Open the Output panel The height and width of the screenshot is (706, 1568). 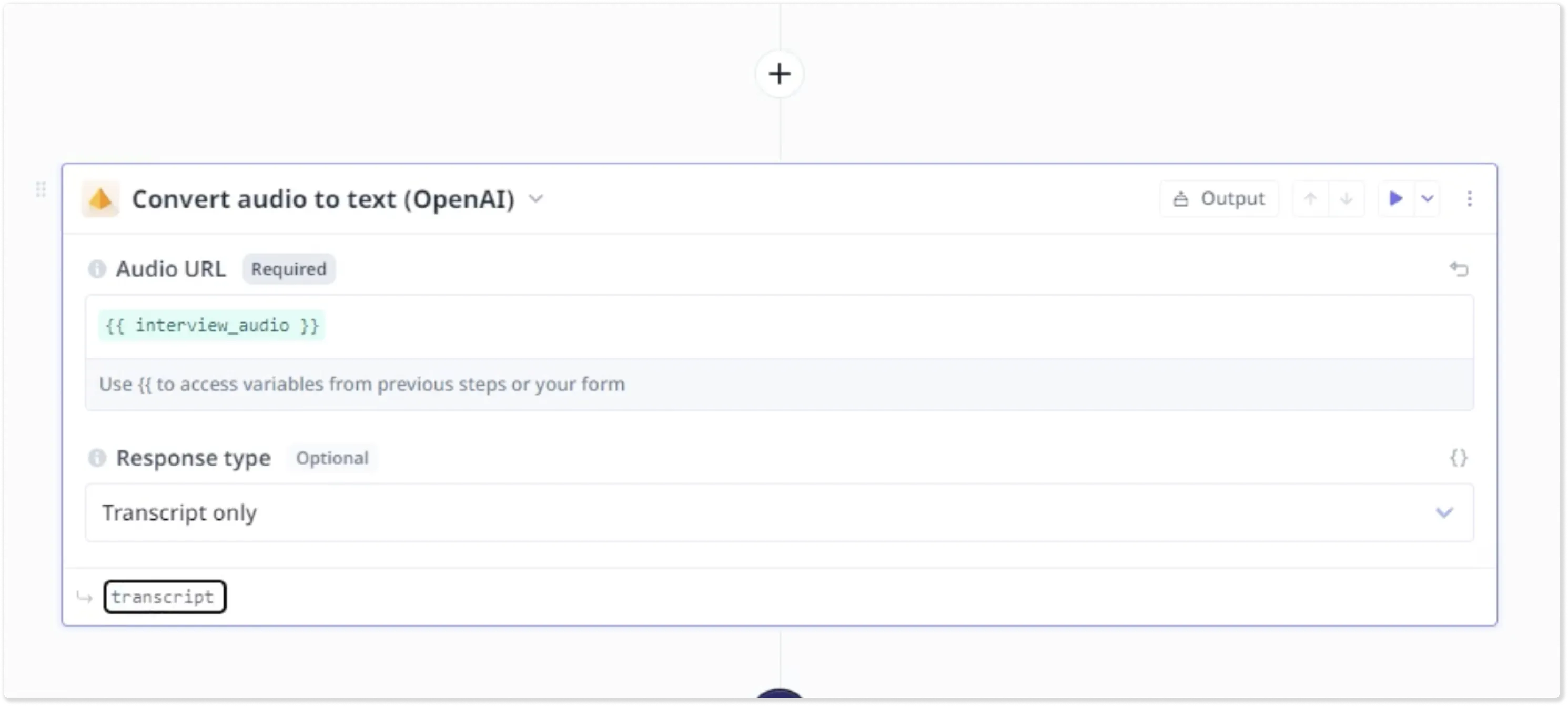tap(1219, 199)
